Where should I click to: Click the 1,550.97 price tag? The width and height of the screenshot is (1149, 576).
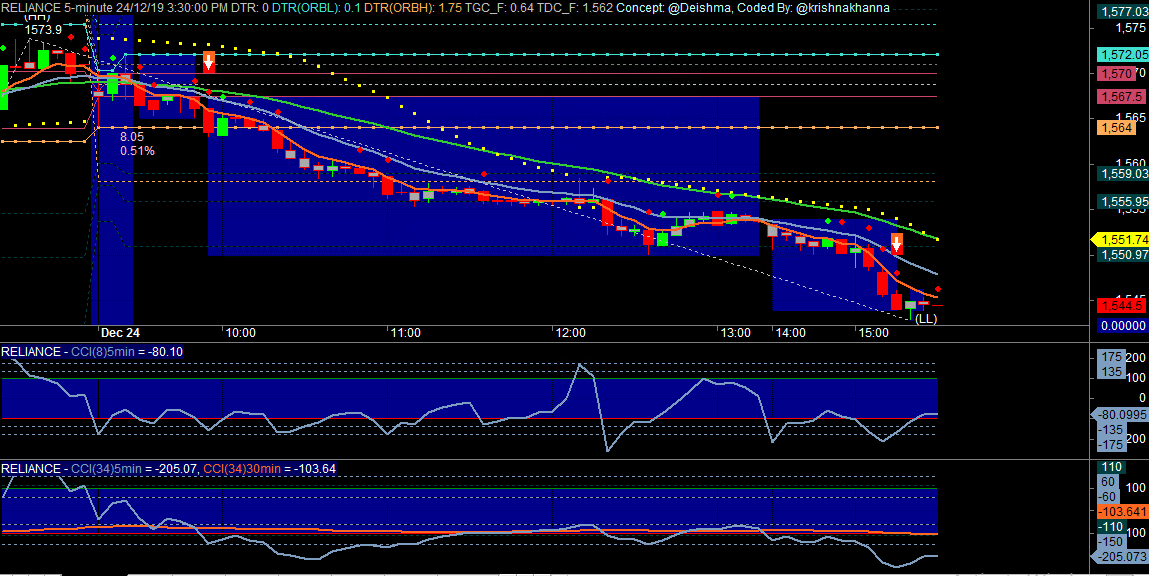point(1122,254)
